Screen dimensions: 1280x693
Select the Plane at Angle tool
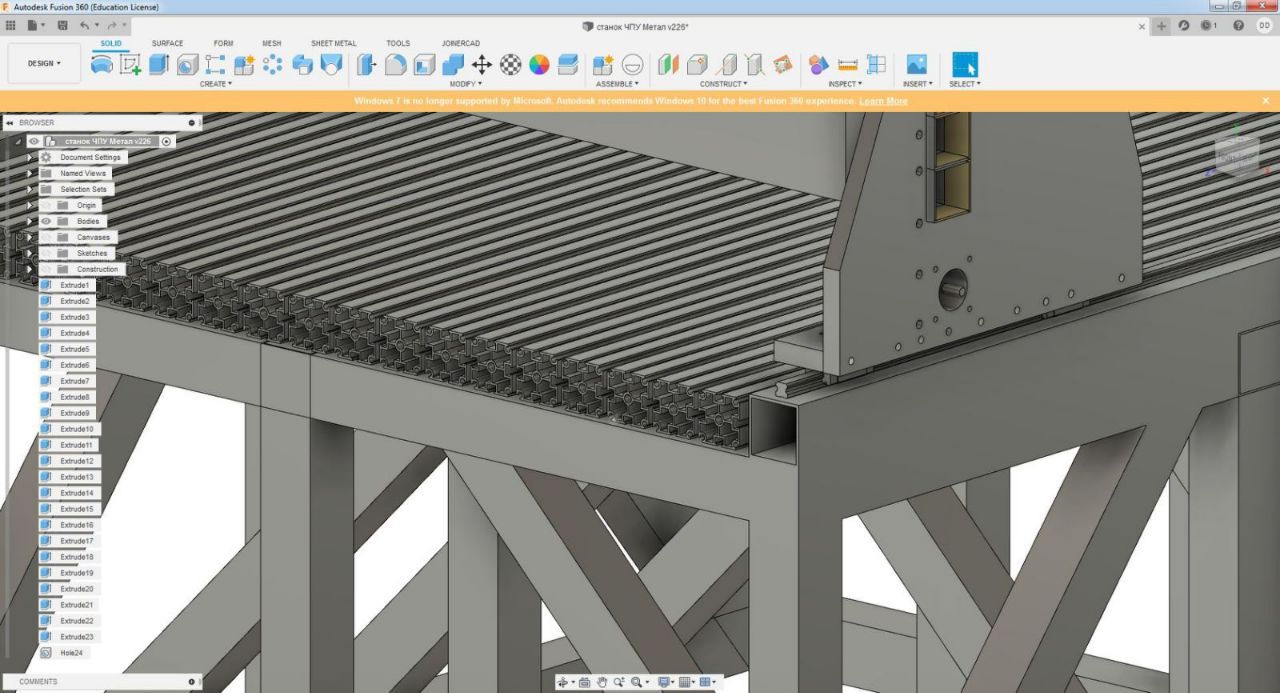coord(697,65)
